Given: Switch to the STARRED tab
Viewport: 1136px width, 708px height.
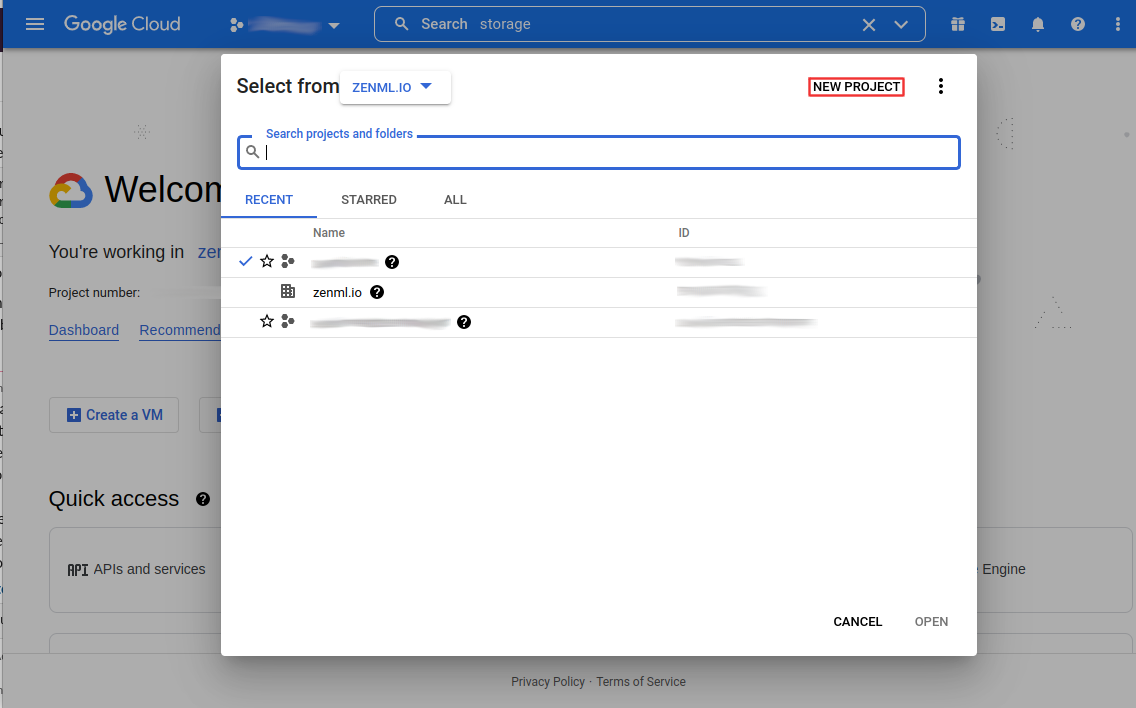Looking at the screenshot, I should [369, 200].
